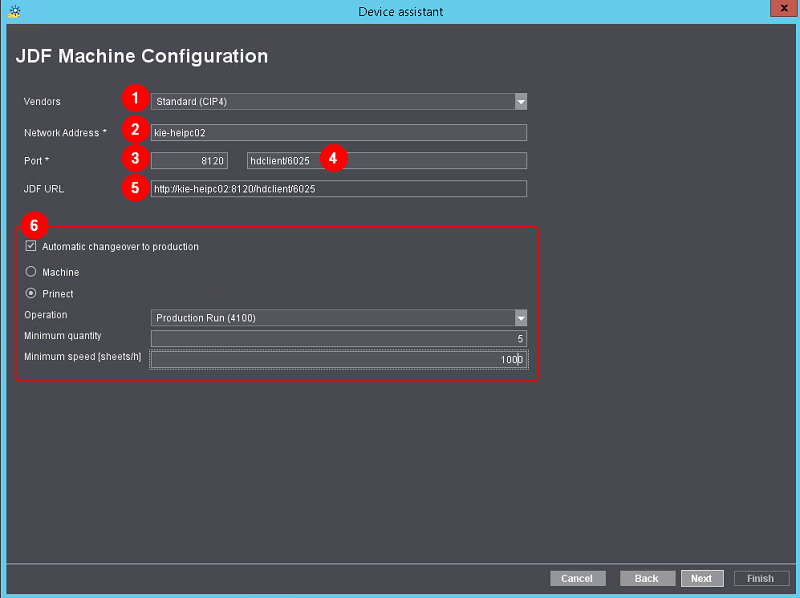Viewport: 800px width, 598px height.
Task: Click the red callout marker number 2
Action: (132, 130)
